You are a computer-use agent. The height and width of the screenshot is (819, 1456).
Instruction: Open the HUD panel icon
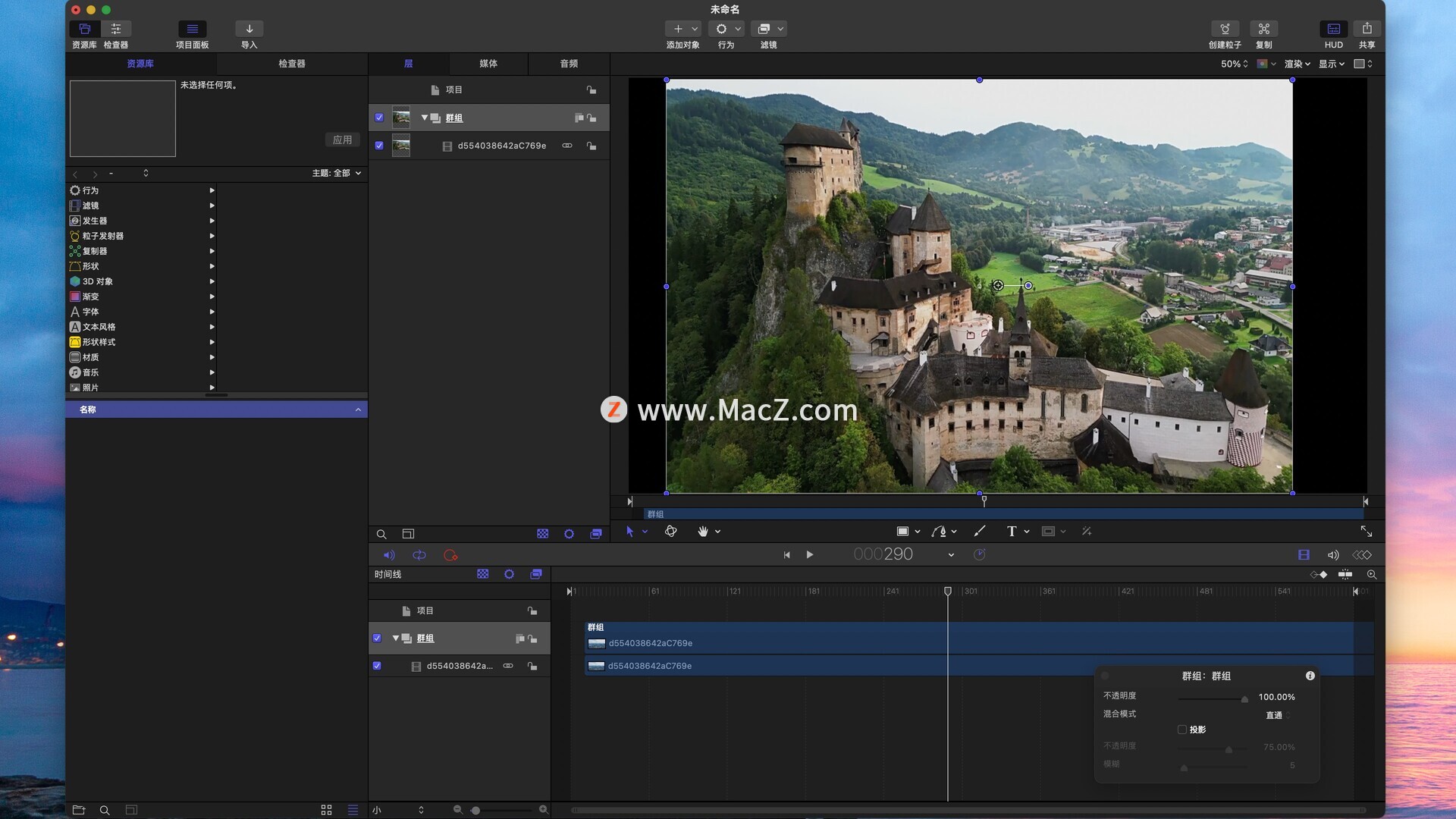point(1333,29)
